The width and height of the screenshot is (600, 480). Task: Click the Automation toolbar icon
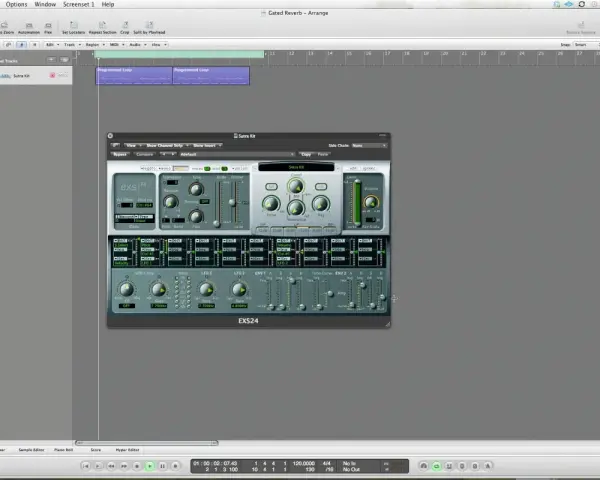point(29,26)
